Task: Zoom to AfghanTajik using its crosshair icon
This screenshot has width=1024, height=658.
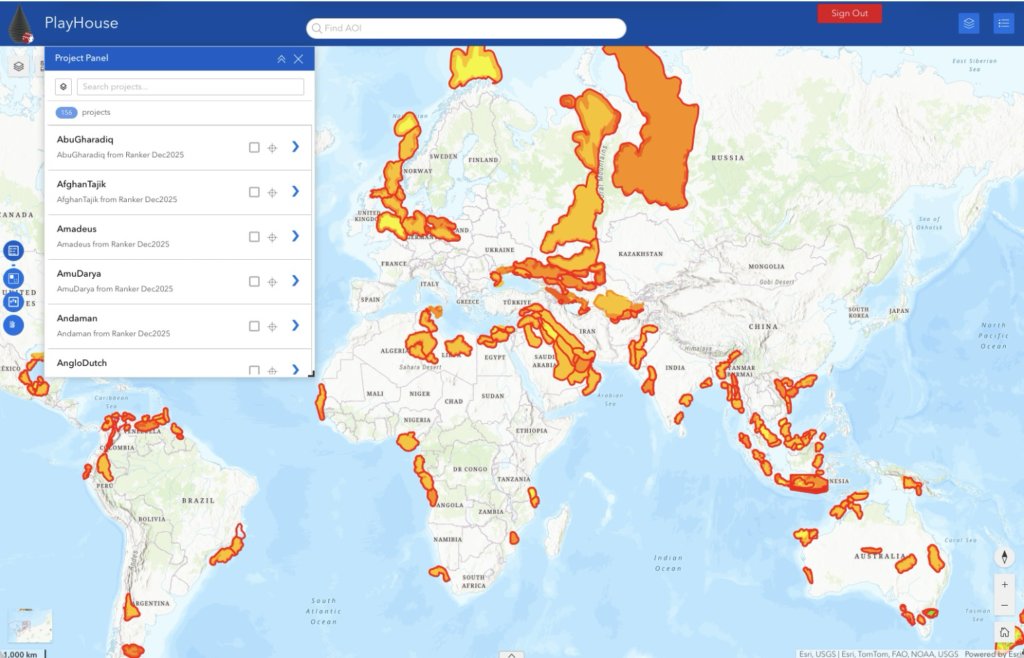Action: (x=272, y=192)
